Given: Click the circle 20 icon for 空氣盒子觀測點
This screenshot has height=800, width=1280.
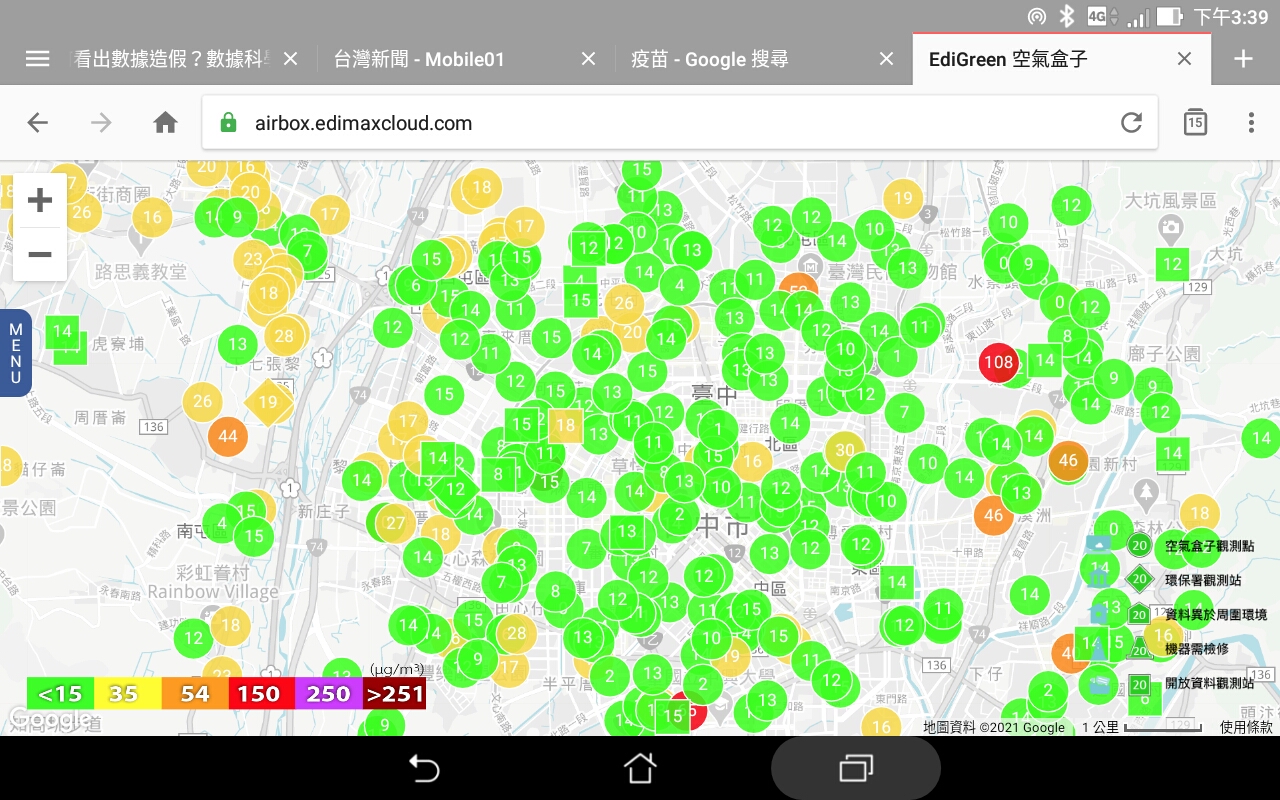Looking at the screenshot, I should click(1139, 546).
